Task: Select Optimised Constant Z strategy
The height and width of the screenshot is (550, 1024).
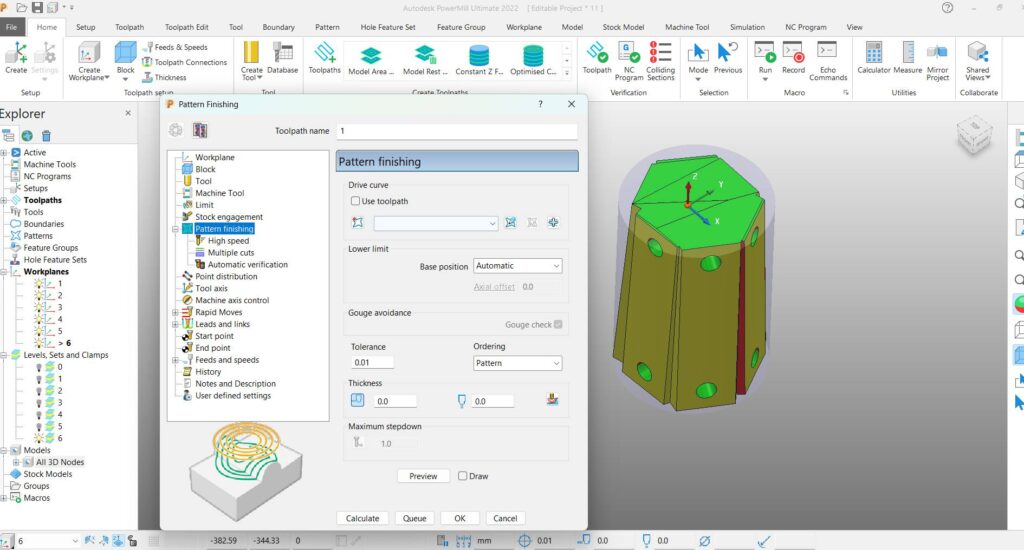Action: [533, 61]
